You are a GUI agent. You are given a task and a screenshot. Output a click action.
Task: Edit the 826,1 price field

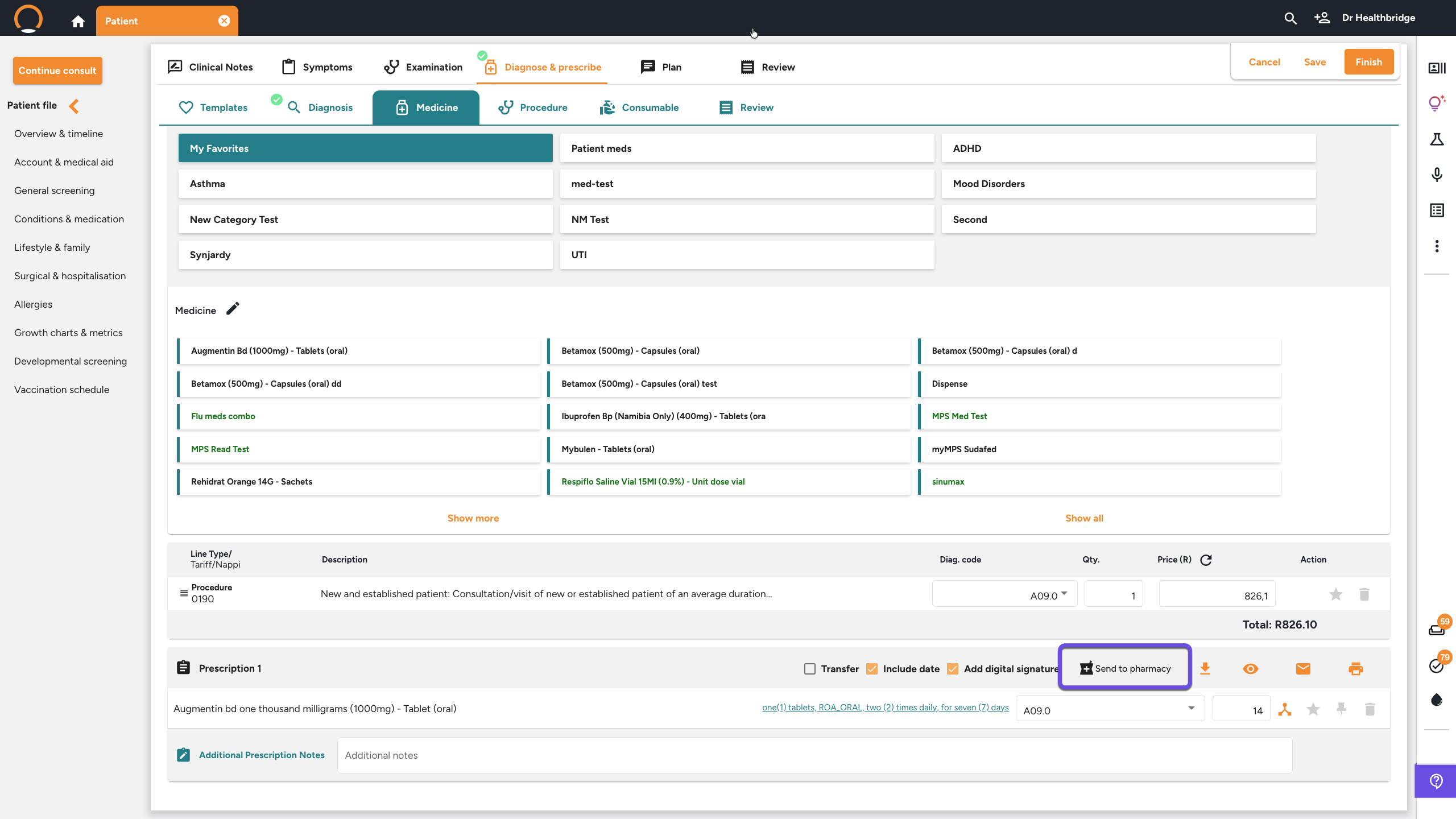point(1217,594)
